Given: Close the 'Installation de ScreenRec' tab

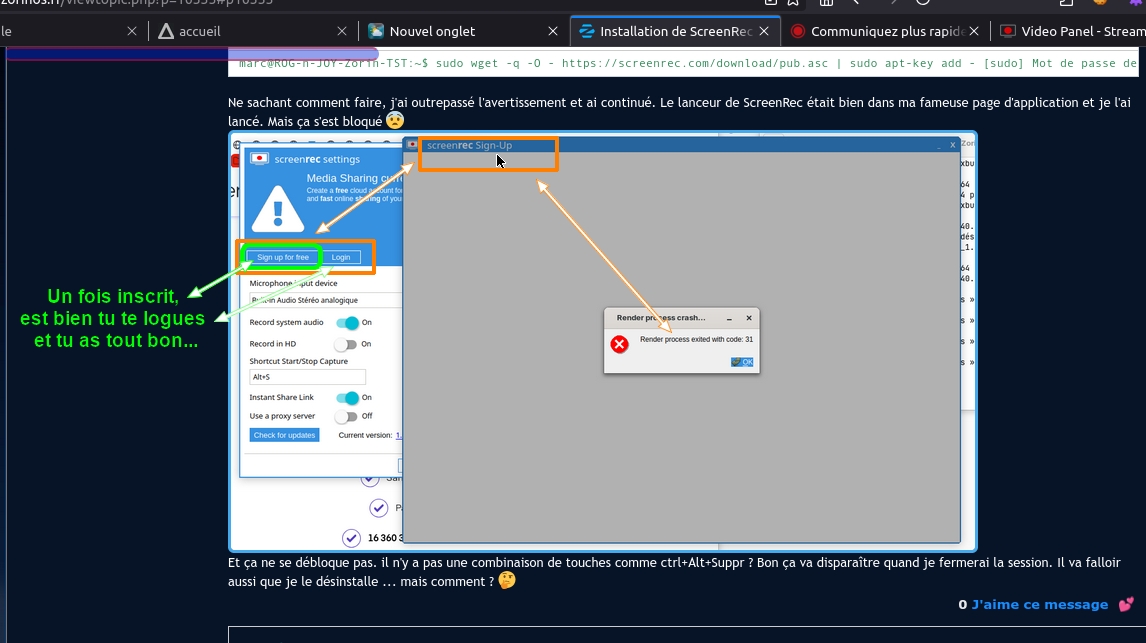Looking at the screenshot, I should 765,31.
